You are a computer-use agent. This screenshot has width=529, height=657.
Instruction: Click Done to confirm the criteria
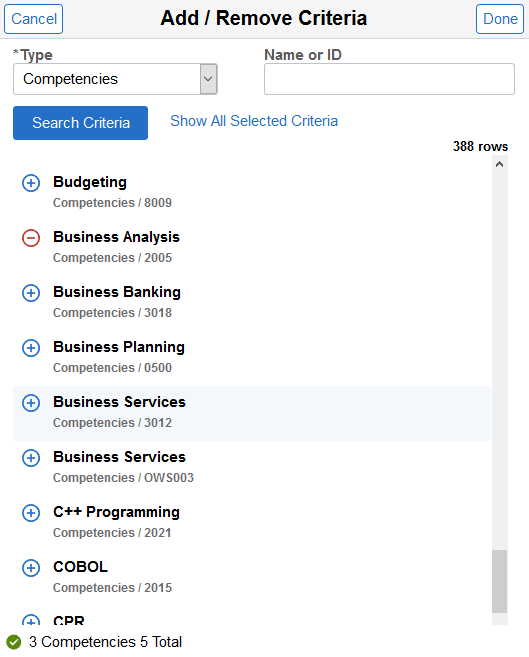pos(500,19)
